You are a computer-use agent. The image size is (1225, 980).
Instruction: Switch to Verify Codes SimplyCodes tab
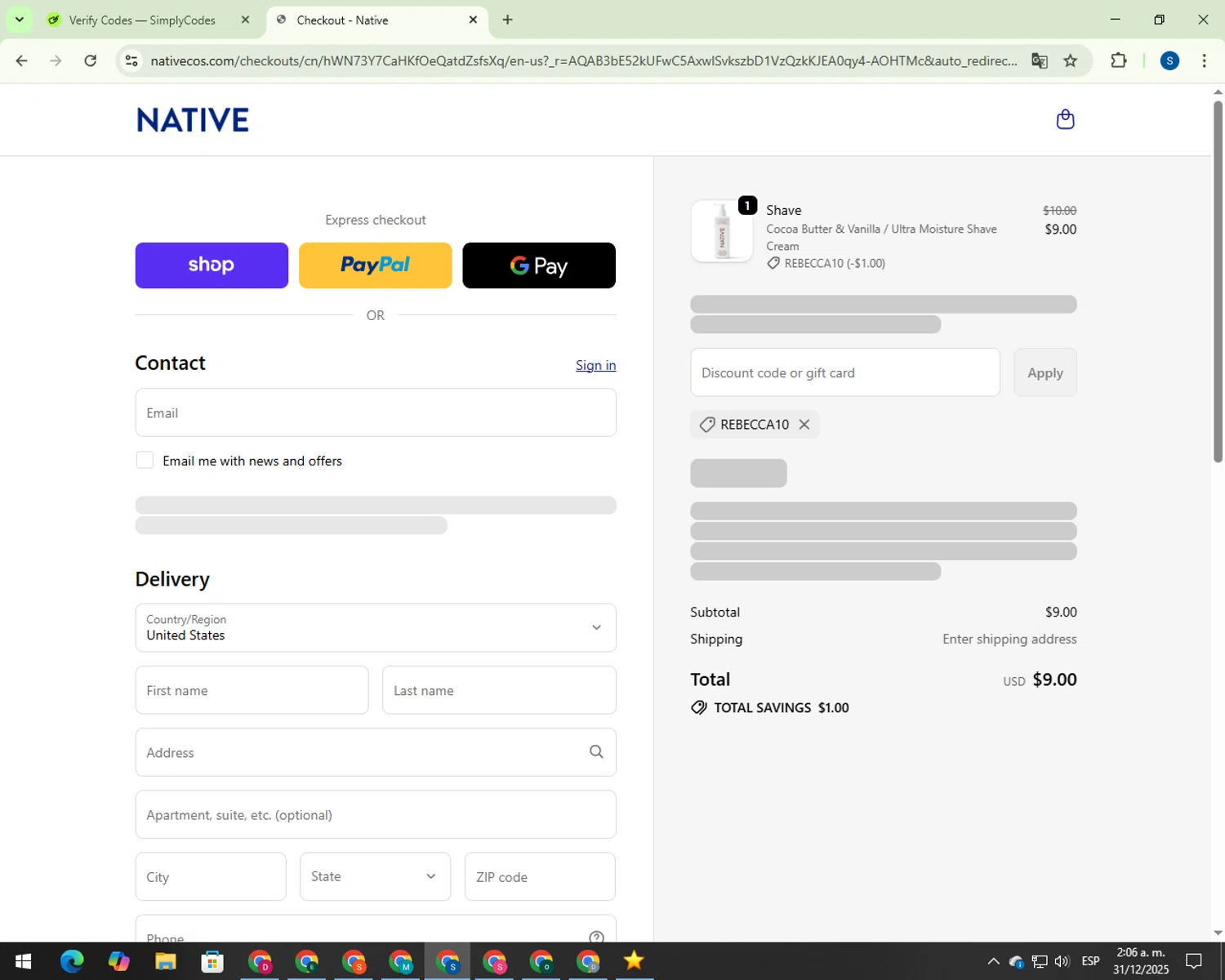coord(142,20)
